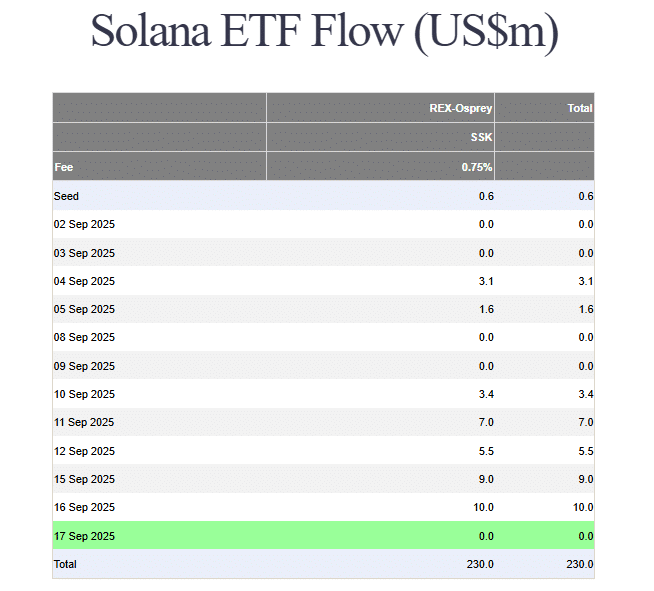654x591 pixels.
Task: Select the REX-Osprey column header
Action: point(460,108)
